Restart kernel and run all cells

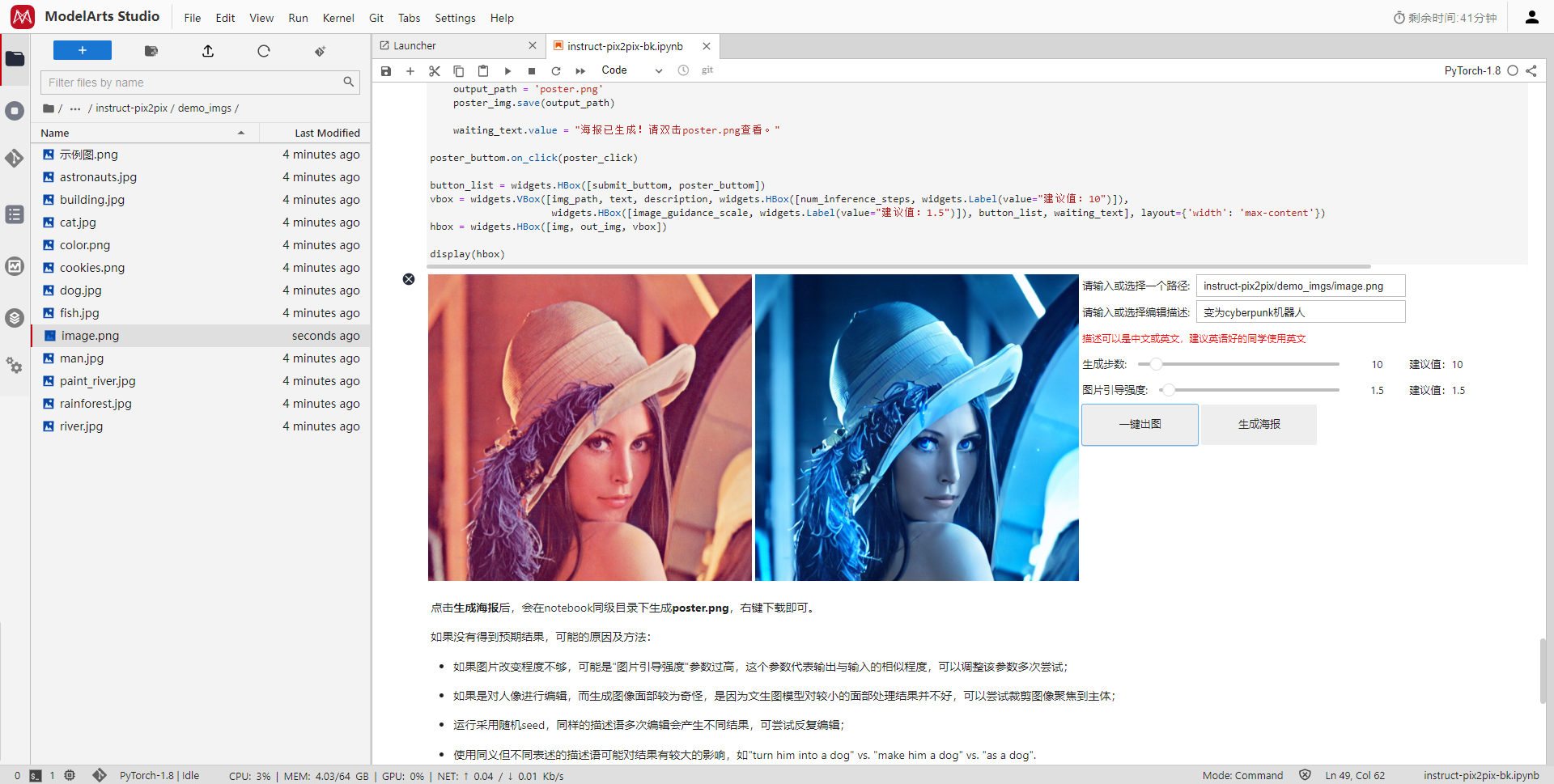580,71
